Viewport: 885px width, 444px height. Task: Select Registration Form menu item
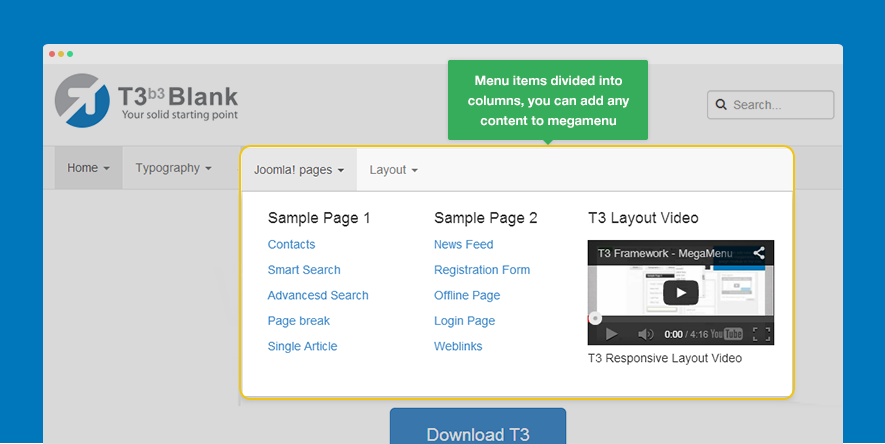point(482,270)
